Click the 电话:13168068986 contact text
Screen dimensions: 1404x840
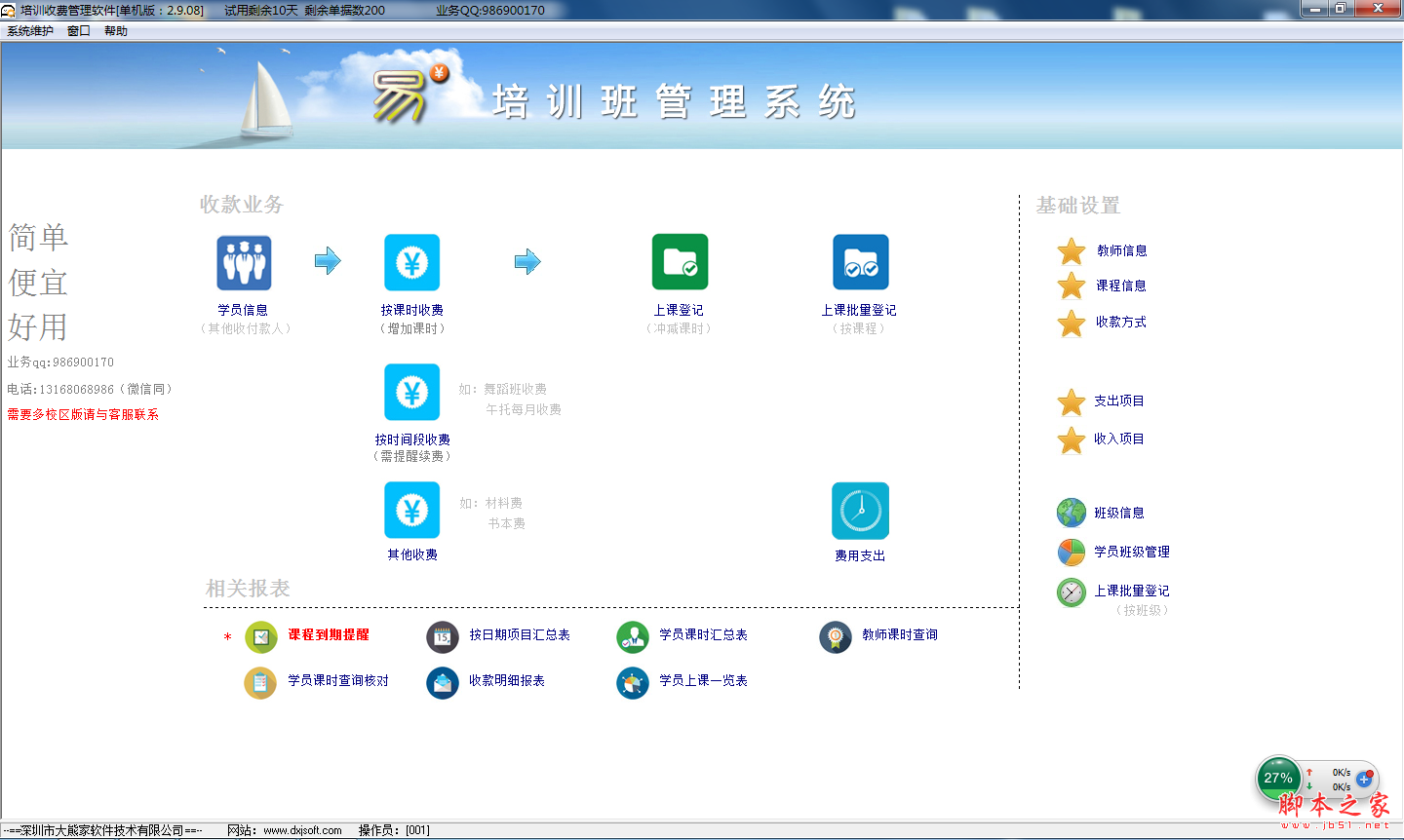click(x=90, y=389)
